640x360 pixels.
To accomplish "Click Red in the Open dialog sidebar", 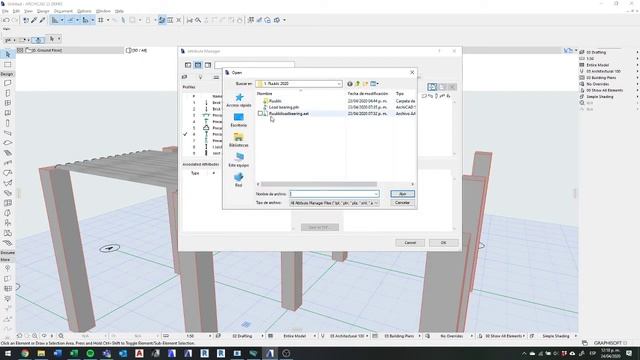I will point(239,180).
